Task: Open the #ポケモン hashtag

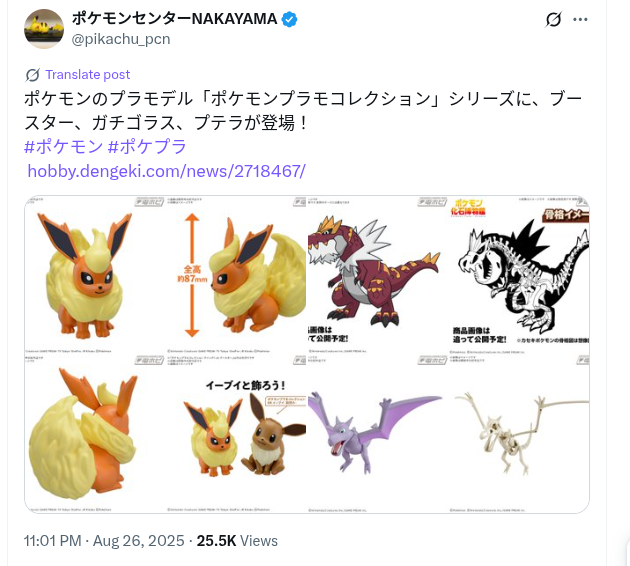Action: pos(63,147)
